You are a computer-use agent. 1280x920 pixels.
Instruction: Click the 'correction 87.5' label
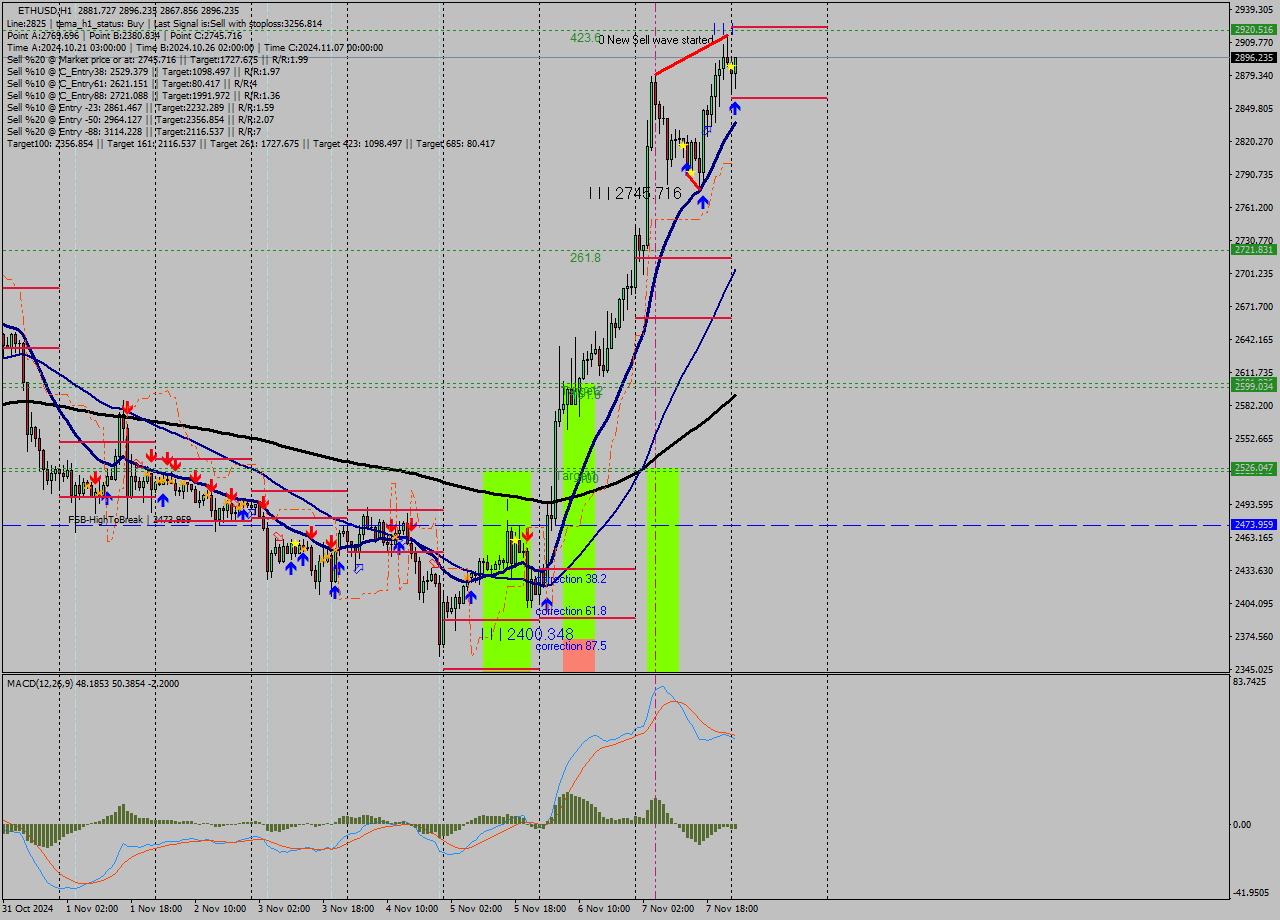[571, 646]
